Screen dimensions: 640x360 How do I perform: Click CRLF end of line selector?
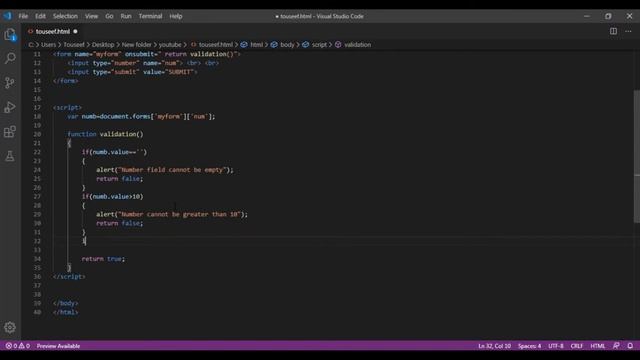(x=576, y=346)
